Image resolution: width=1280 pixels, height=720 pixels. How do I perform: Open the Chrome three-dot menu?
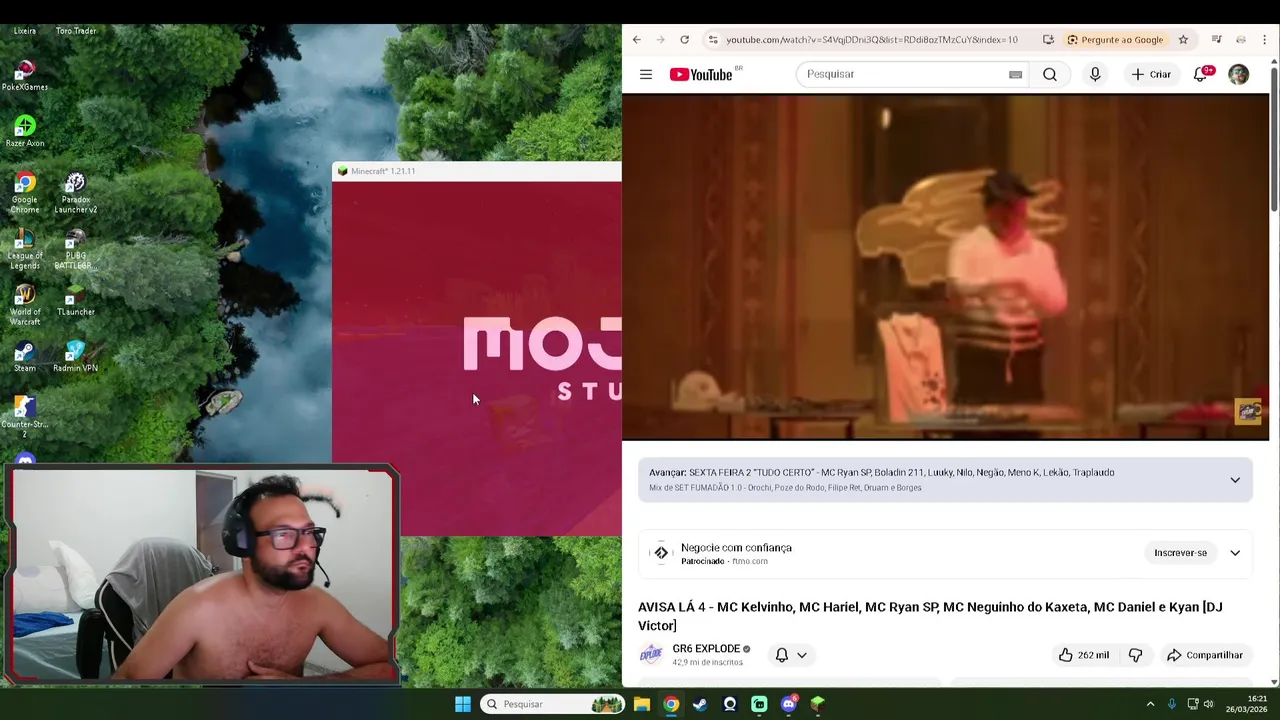pos(1264,40)
